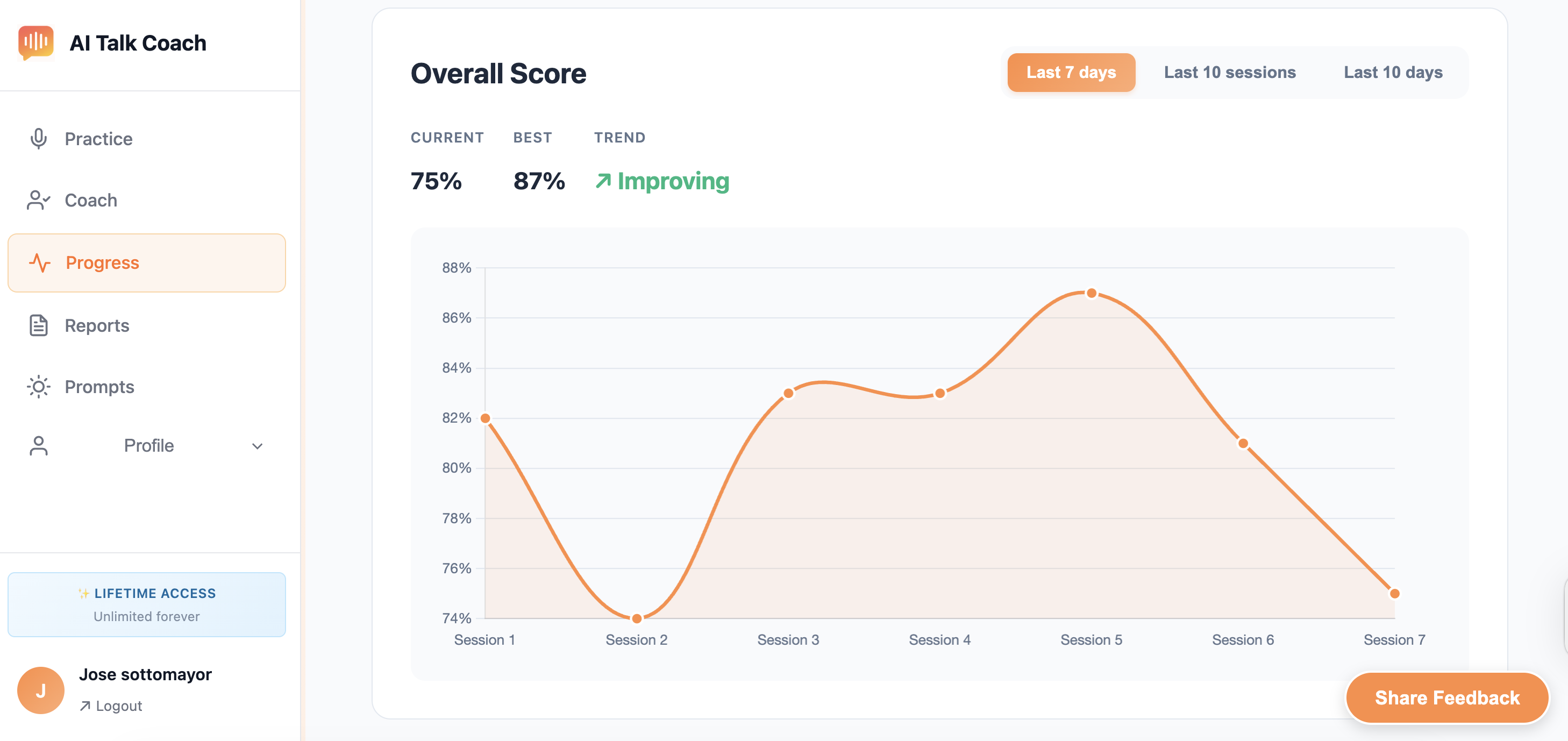Expand the Profile dropdown chevron
The image size is (1568, 741).
click(256, 446)
